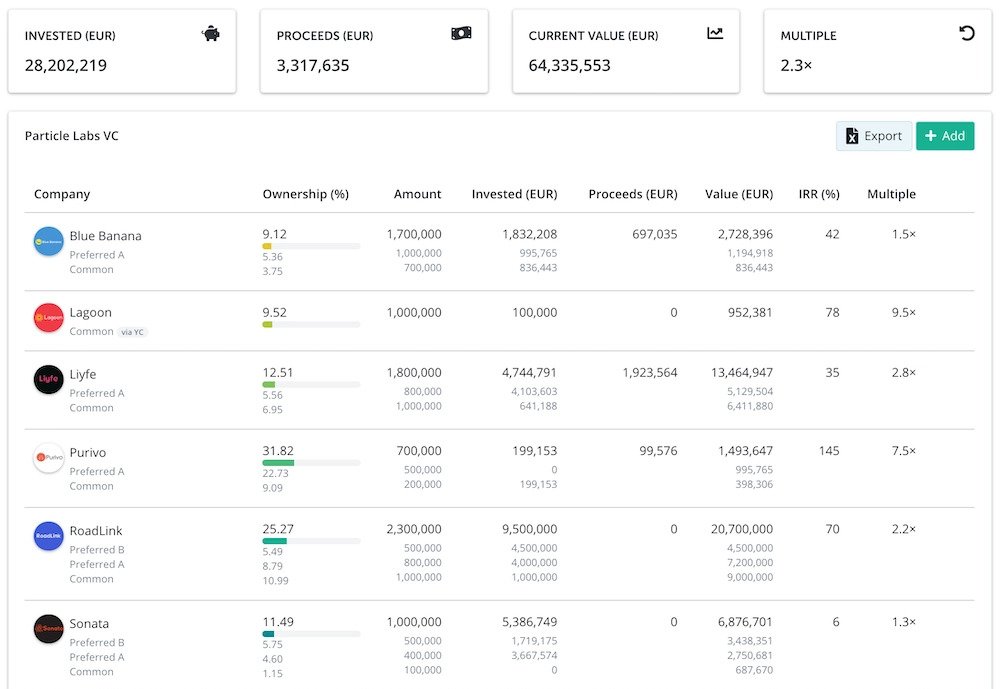This screenshot has height=689, width=1000.
Task: Click the RoadLink company logo
Action: pos(49,536)
